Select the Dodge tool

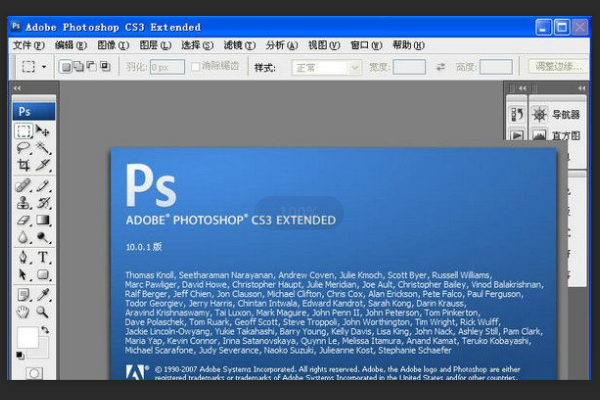pyautogui.click(x=43, y=237)
